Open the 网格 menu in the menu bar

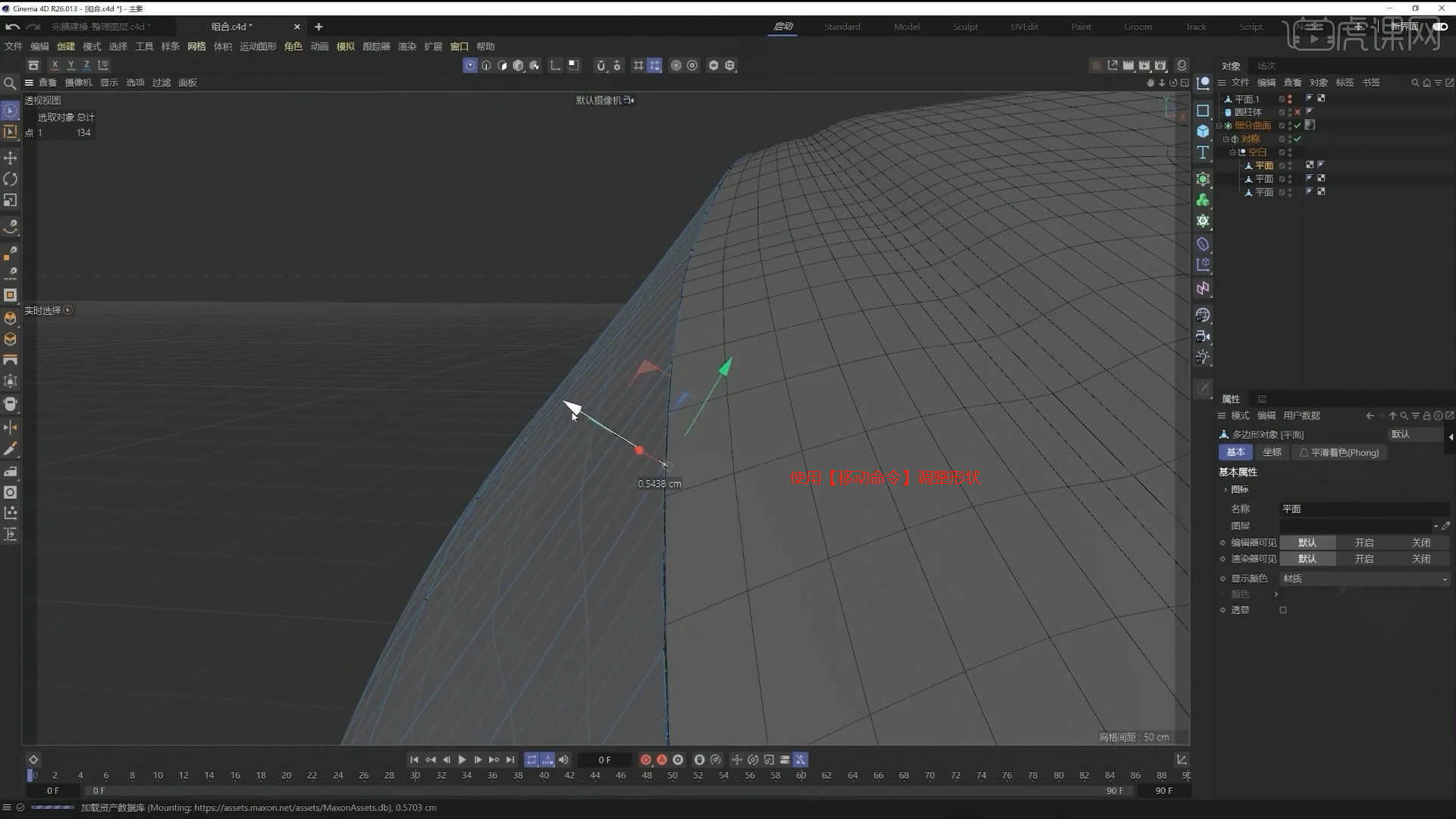(196, 46)
